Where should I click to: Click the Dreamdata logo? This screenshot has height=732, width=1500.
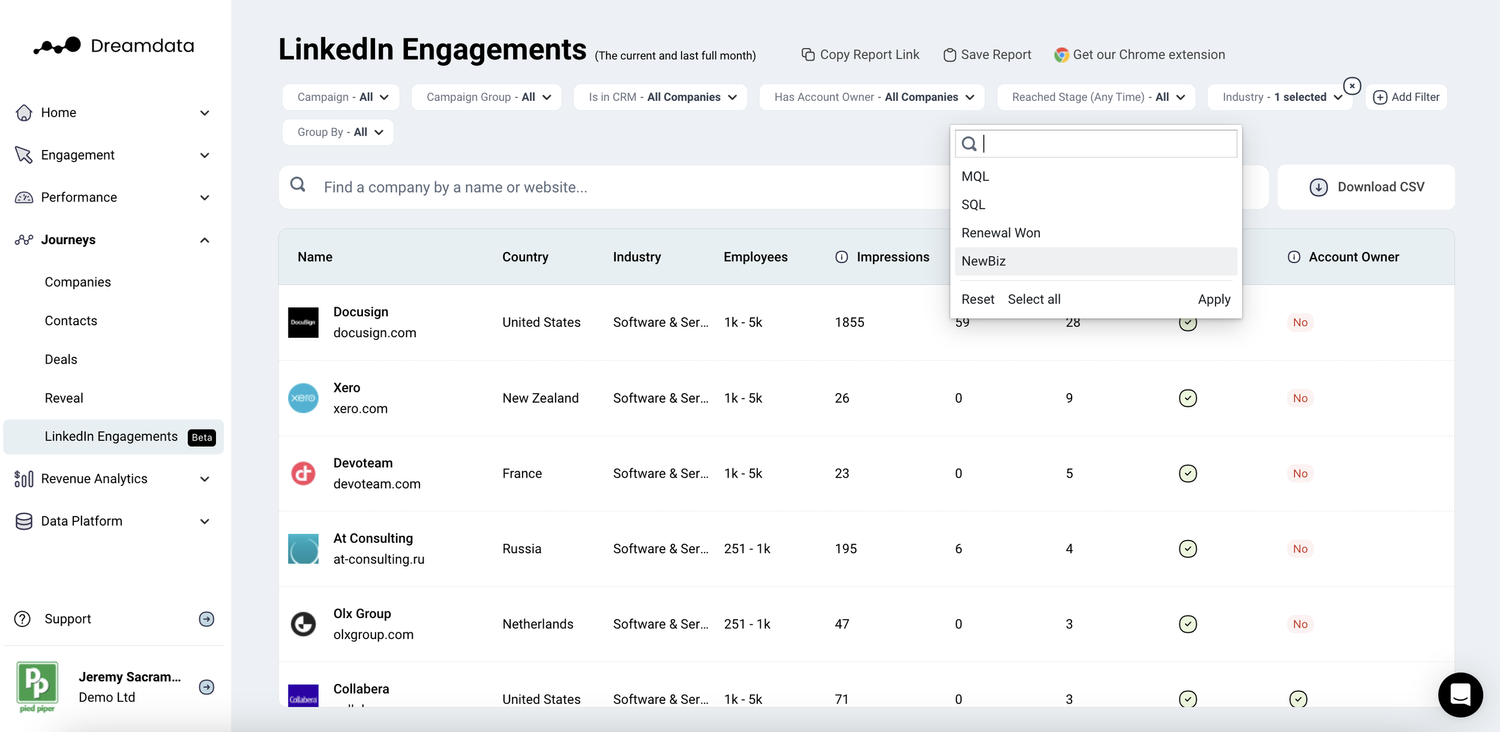point(112,44)
